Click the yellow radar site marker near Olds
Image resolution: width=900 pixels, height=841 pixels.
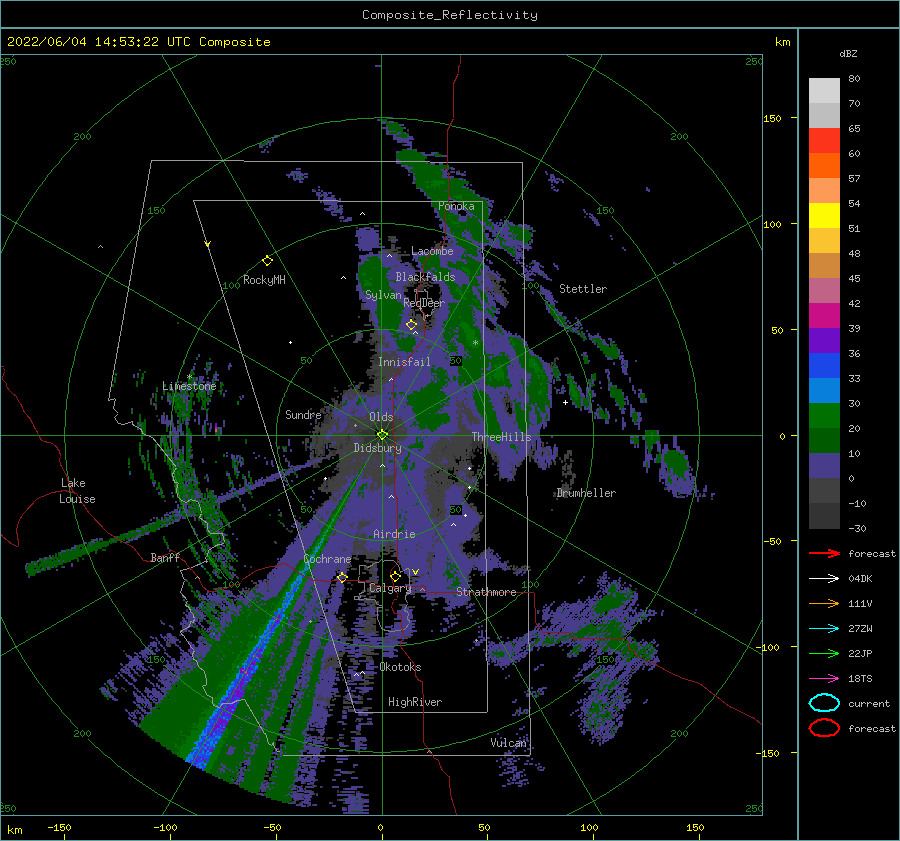(x=382, y=435)
